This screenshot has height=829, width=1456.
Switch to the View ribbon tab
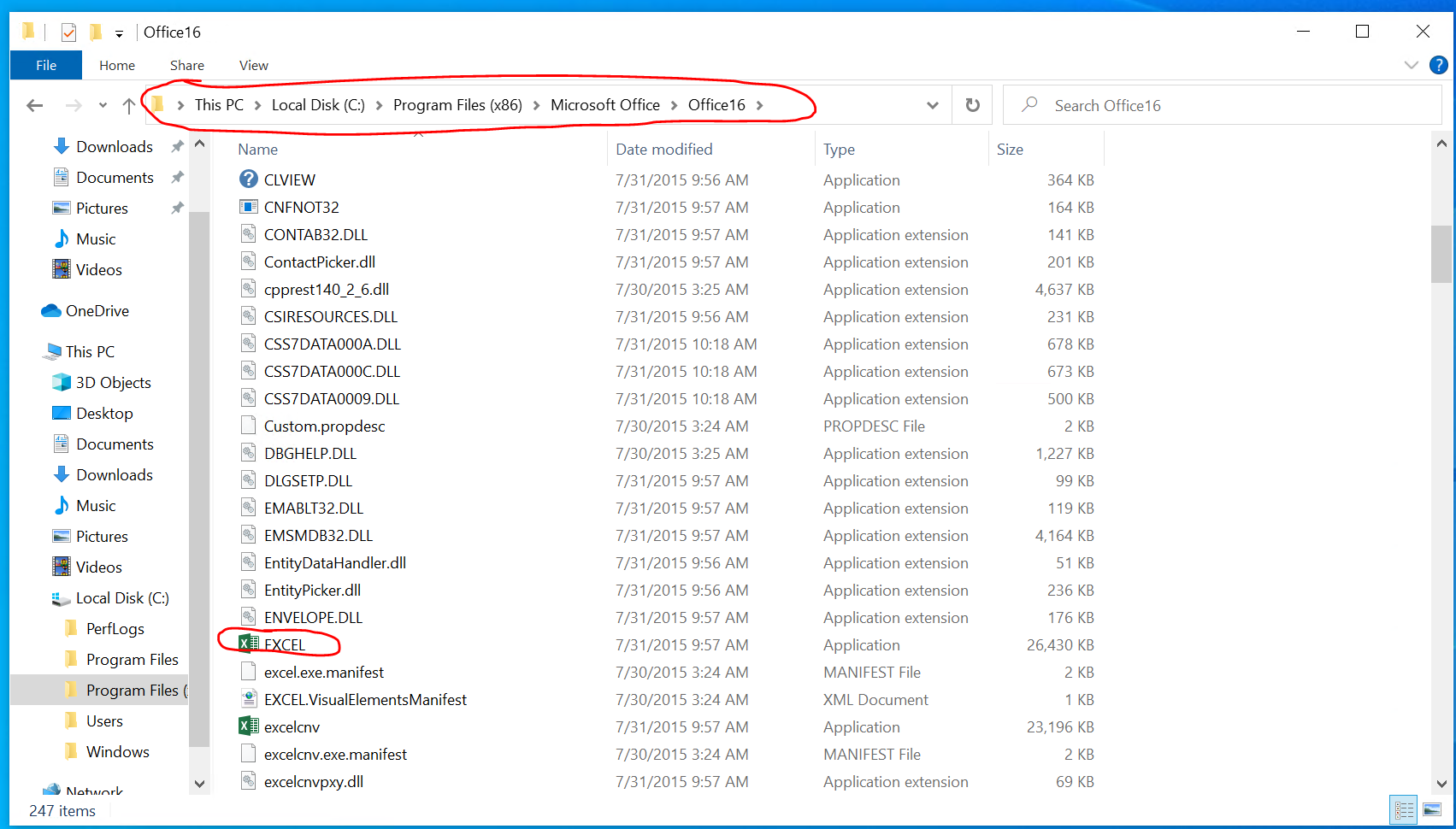[x=254, y=65]
